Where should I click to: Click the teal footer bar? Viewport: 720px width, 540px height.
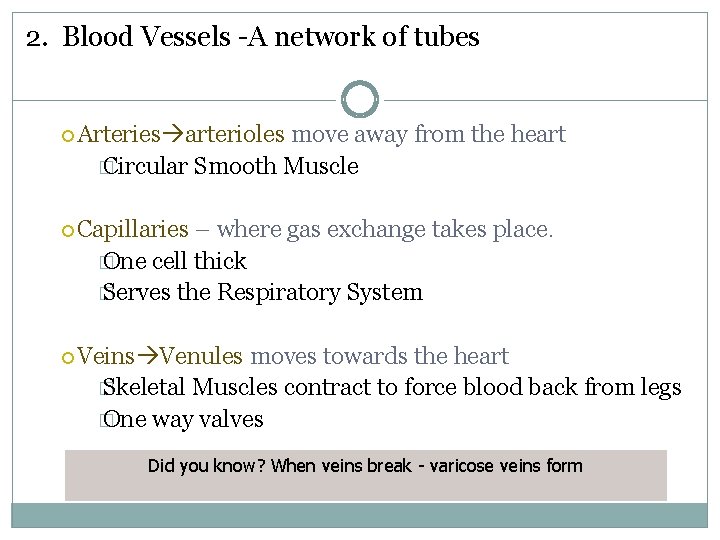[x=360, y=515]
